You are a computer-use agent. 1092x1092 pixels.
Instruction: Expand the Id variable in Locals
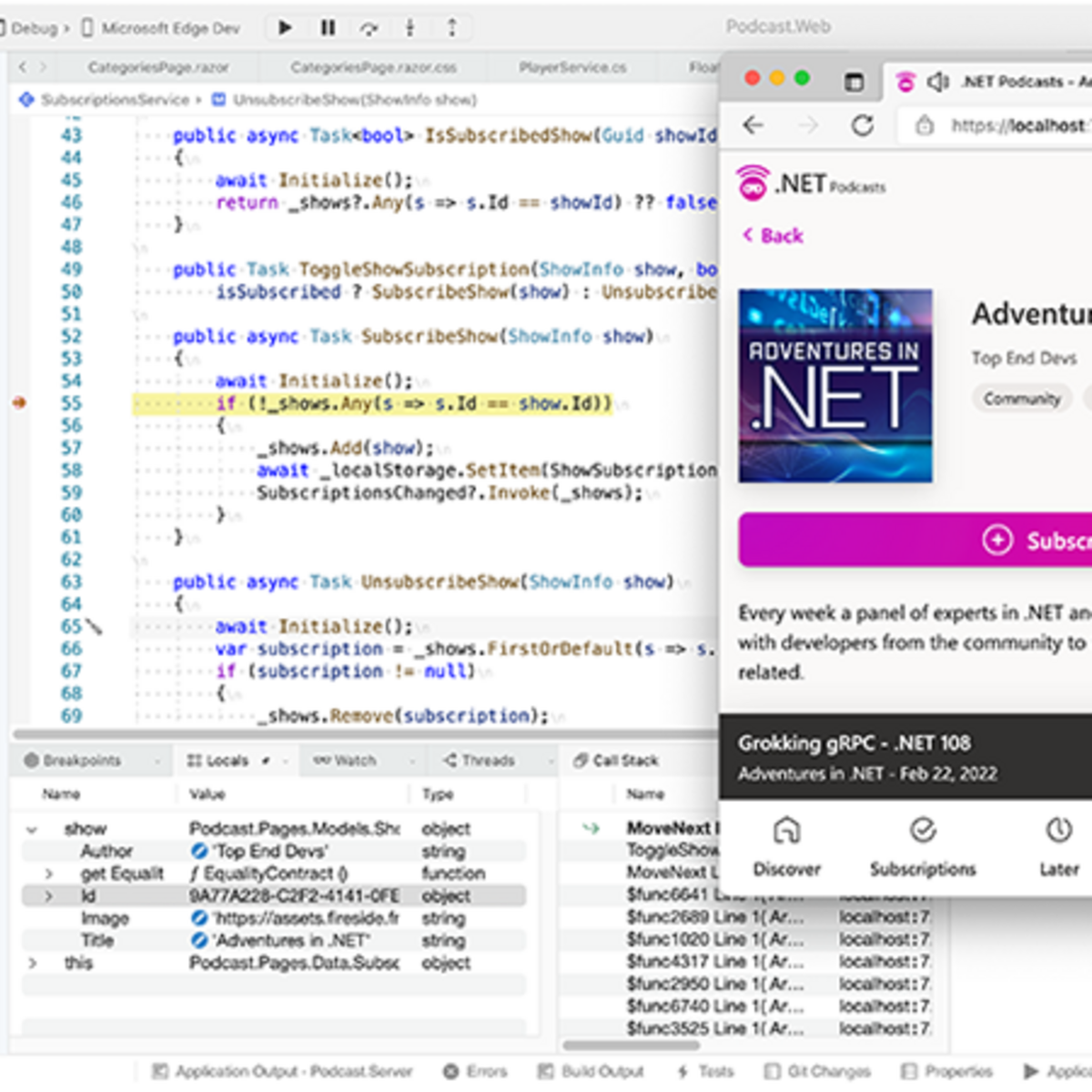click(47, 895)
